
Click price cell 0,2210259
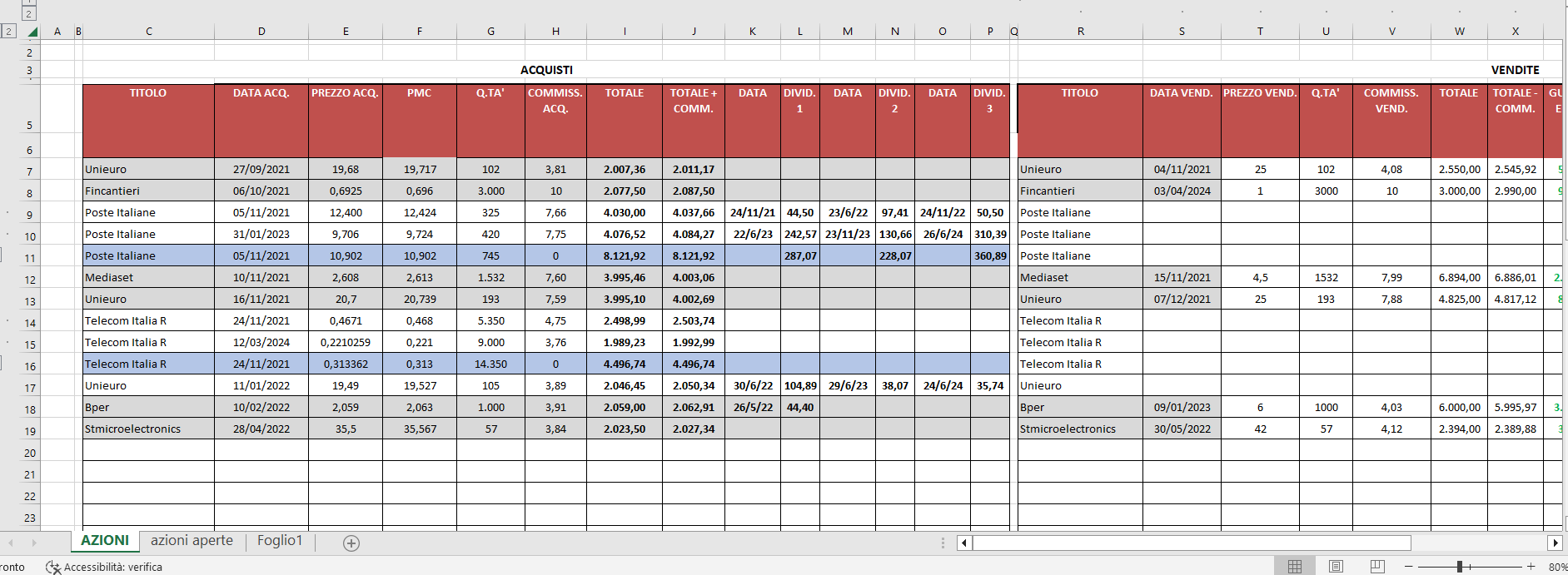[346, 342]
